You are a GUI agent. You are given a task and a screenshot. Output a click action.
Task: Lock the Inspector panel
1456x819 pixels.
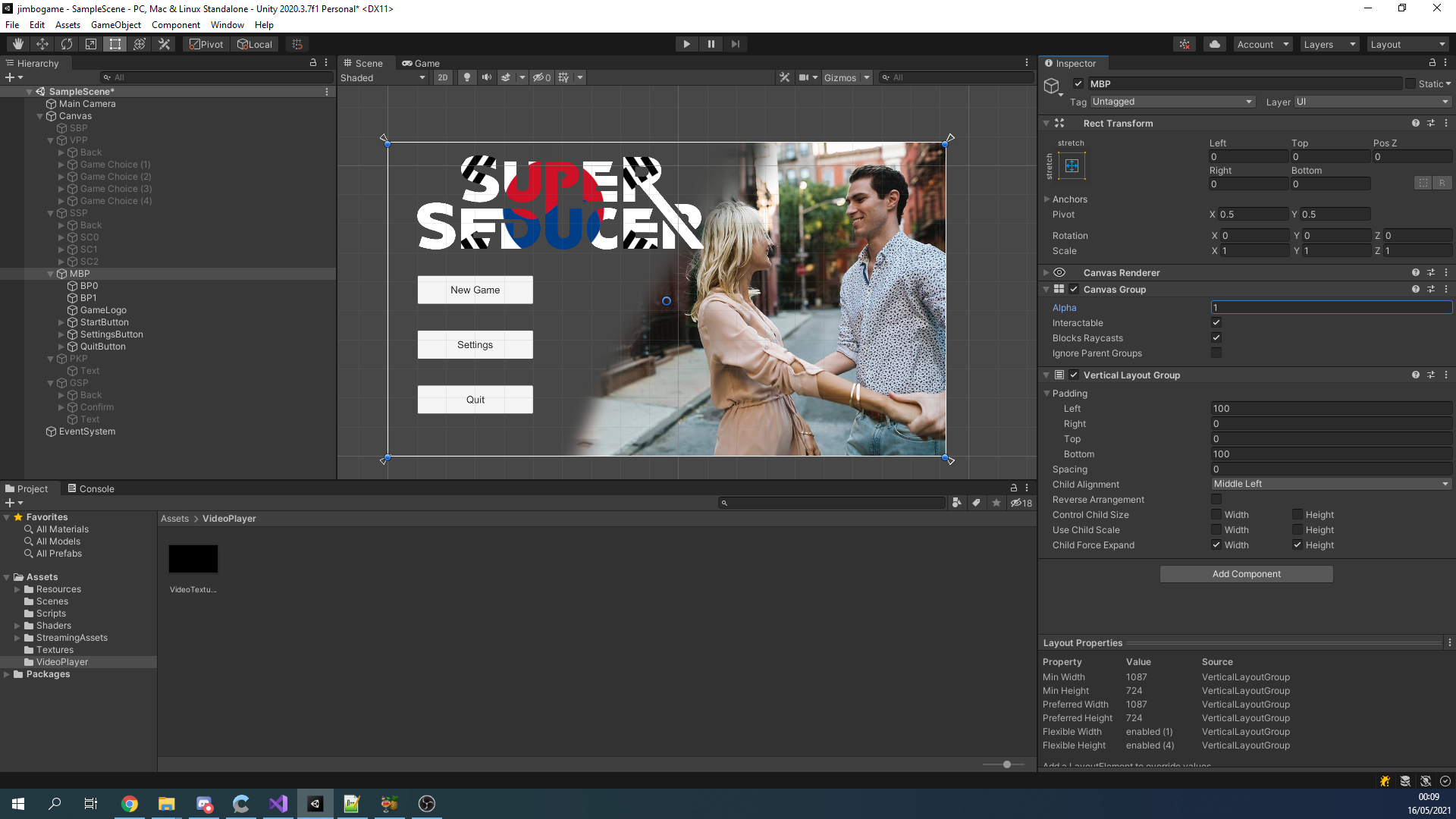1432,63
